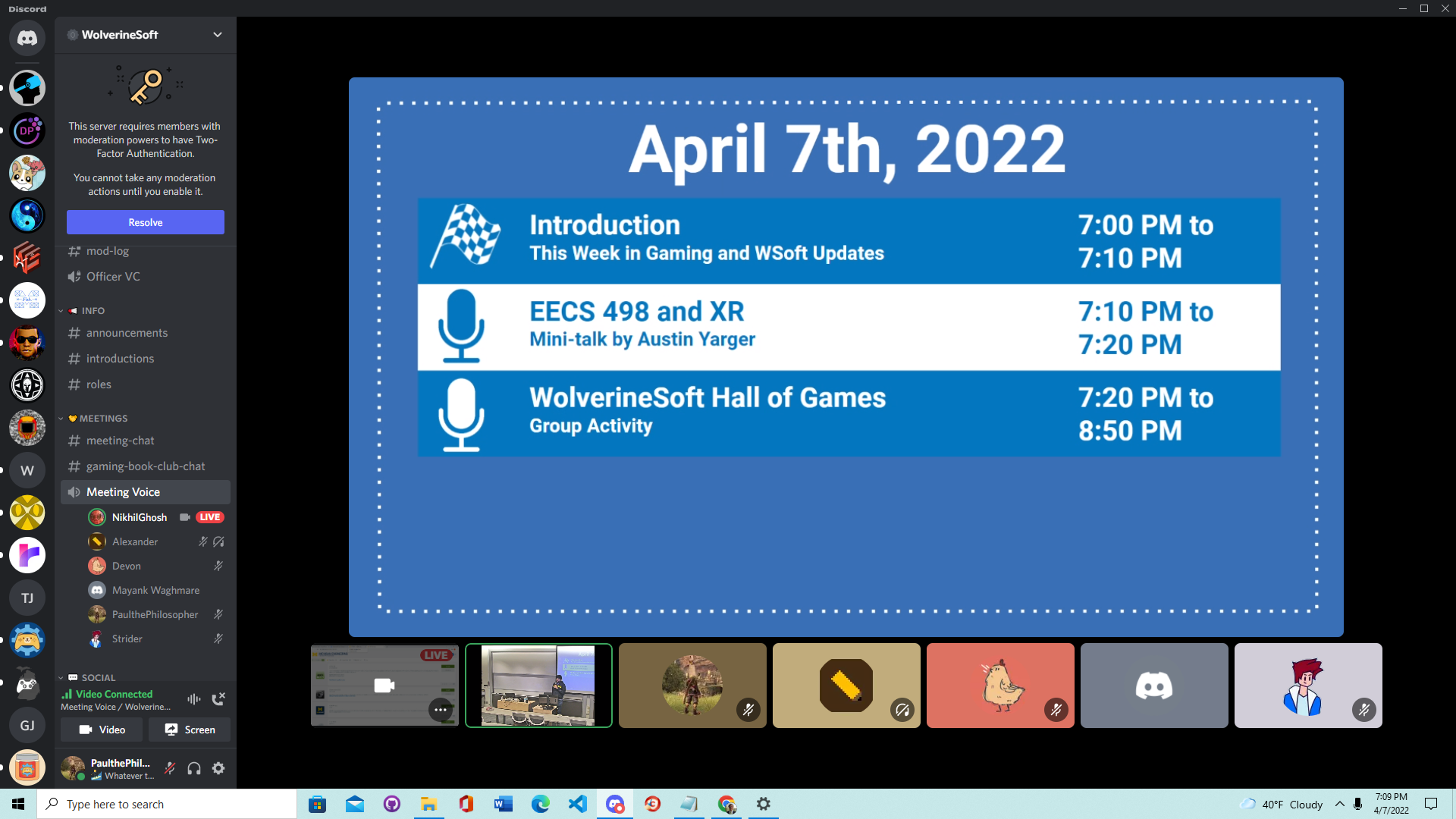Click NikhilGhosh camera icon in voice list
The image size is (1456, 819).
click(184, 517)
